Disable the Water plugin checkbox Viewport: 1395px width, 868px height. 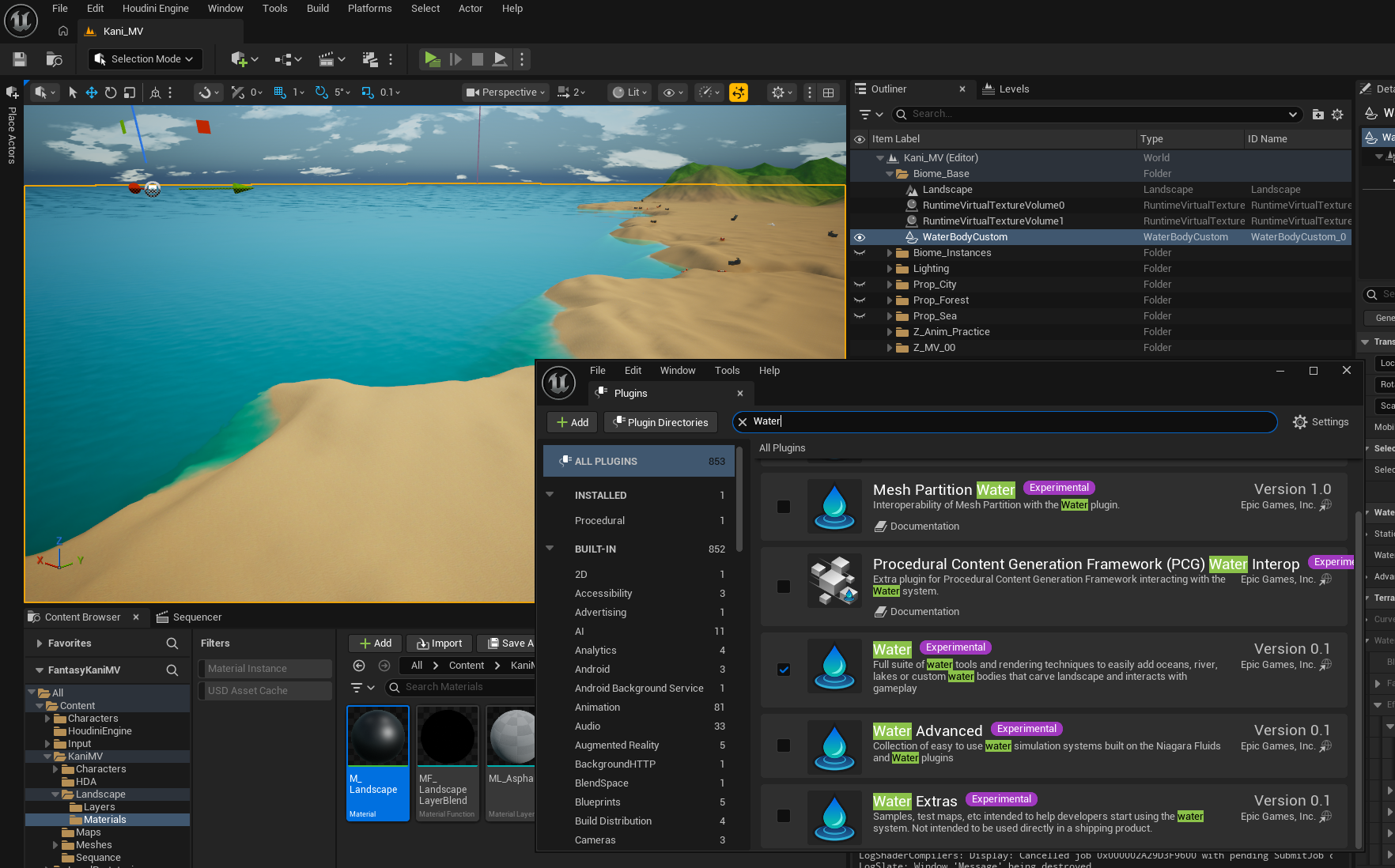784,670
